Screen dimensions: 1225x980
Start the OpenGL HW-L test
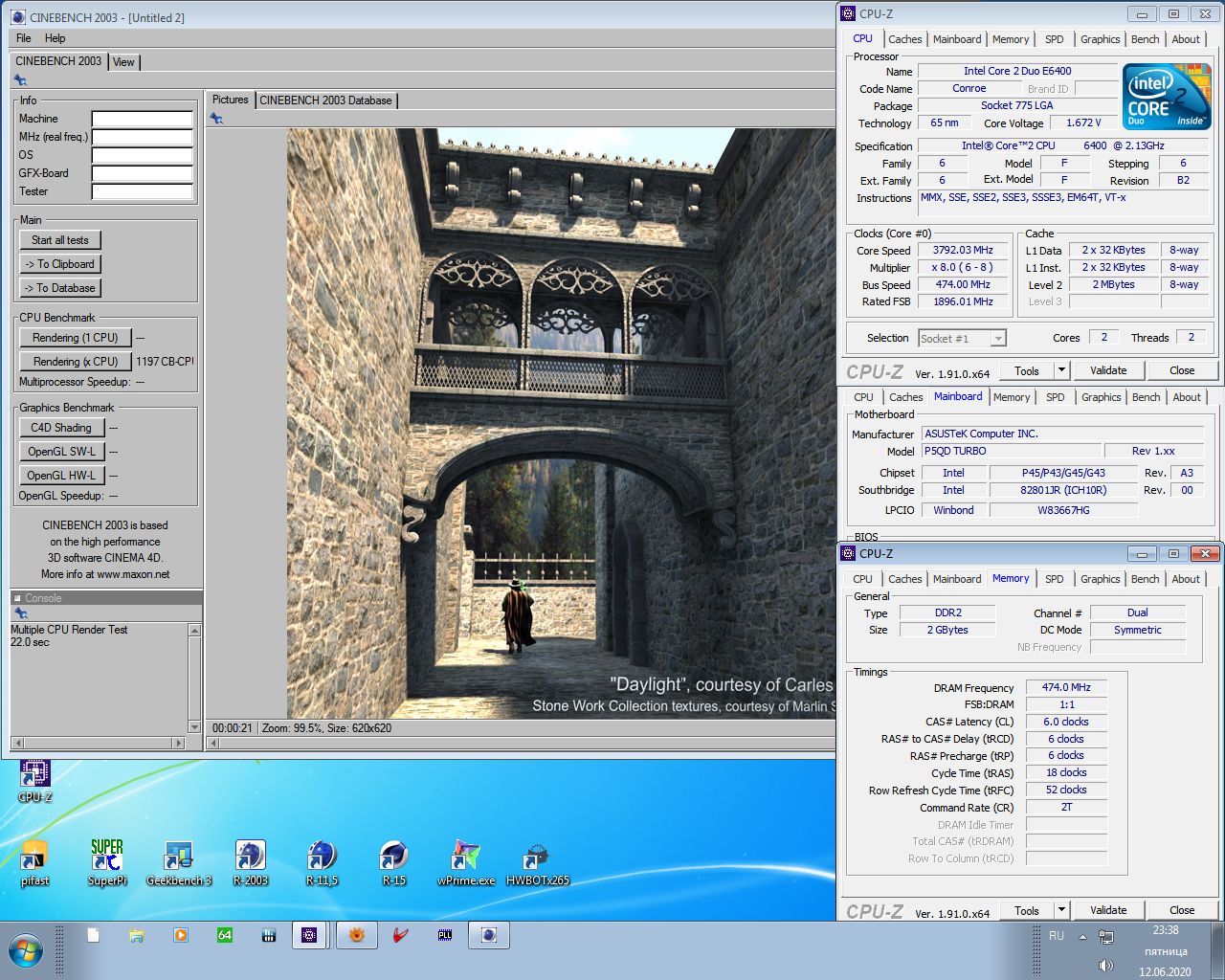click(x=61, y=476)
